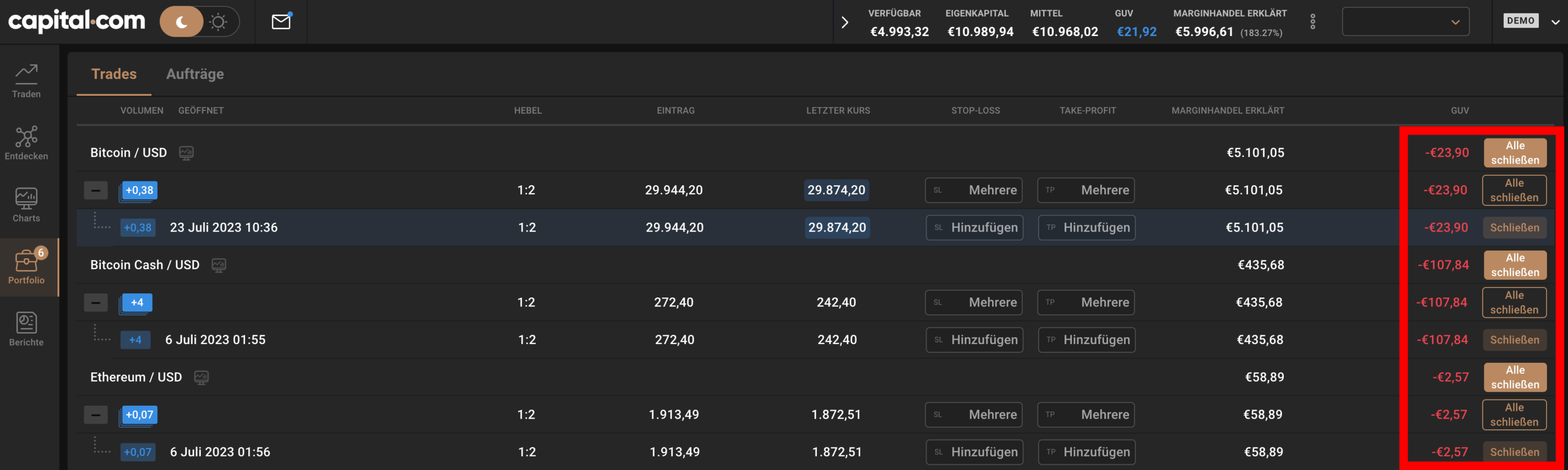The image size is (1568, 470).
Task: Expand account summary chevron arrow
Action: 845,22
